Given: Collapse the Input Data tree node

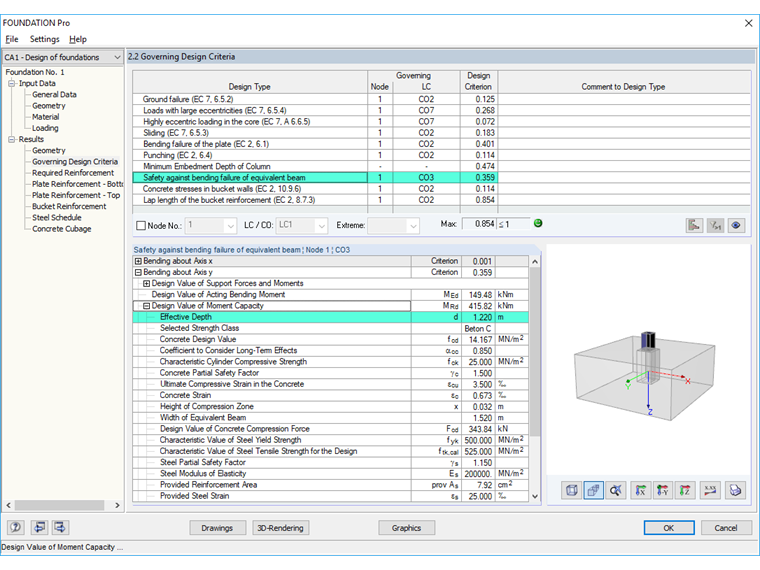Looking at the screenshot, I should (12, 83).
